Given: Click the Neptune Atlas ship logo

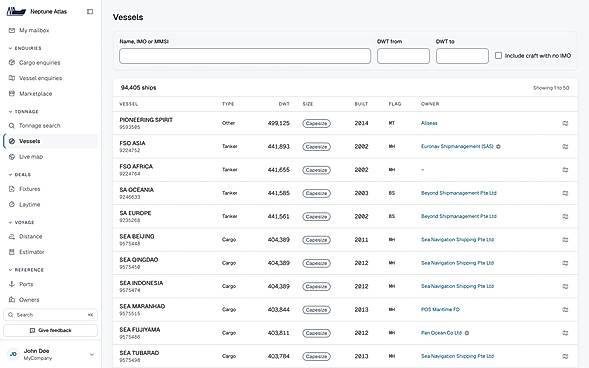Looking at the screenshot, I should [x=16, y=12].
